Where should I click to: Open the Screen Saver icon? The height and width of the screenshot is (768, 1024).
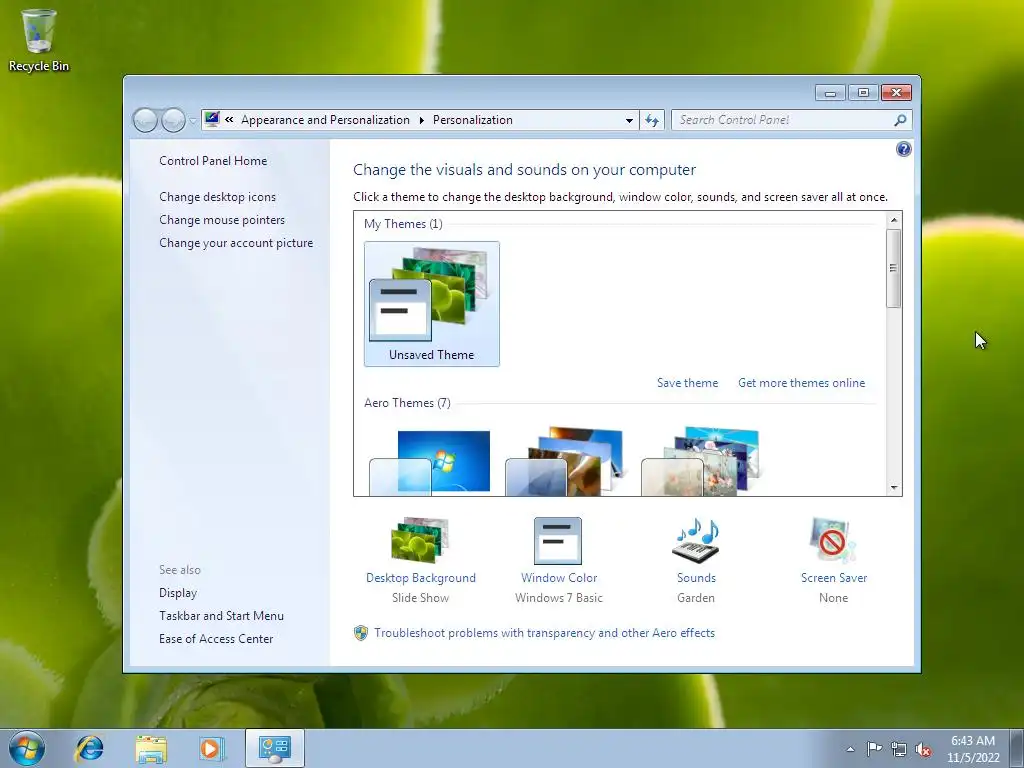(832, 540)
